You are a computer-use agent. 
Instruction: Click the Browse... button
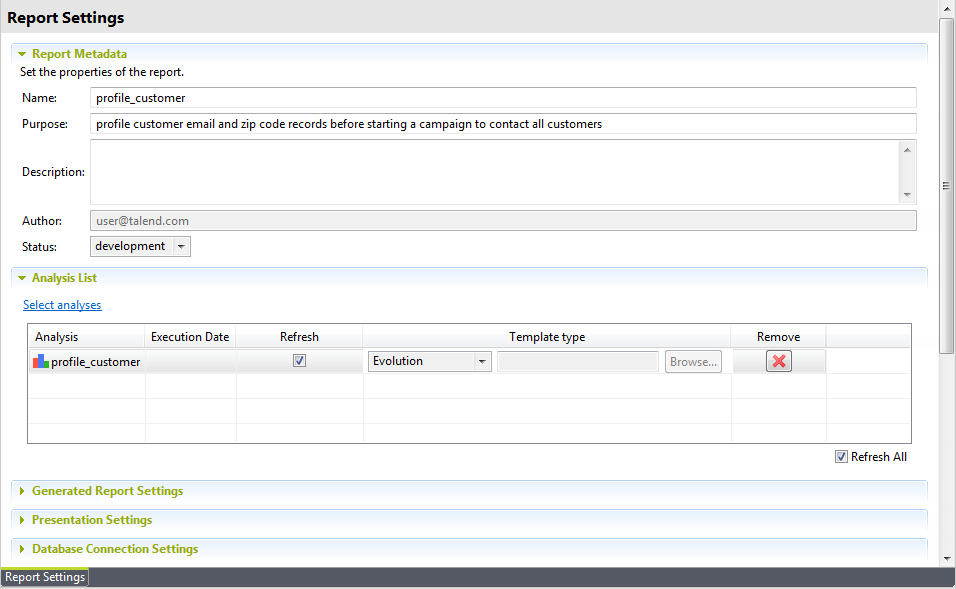tap(693, 362)
